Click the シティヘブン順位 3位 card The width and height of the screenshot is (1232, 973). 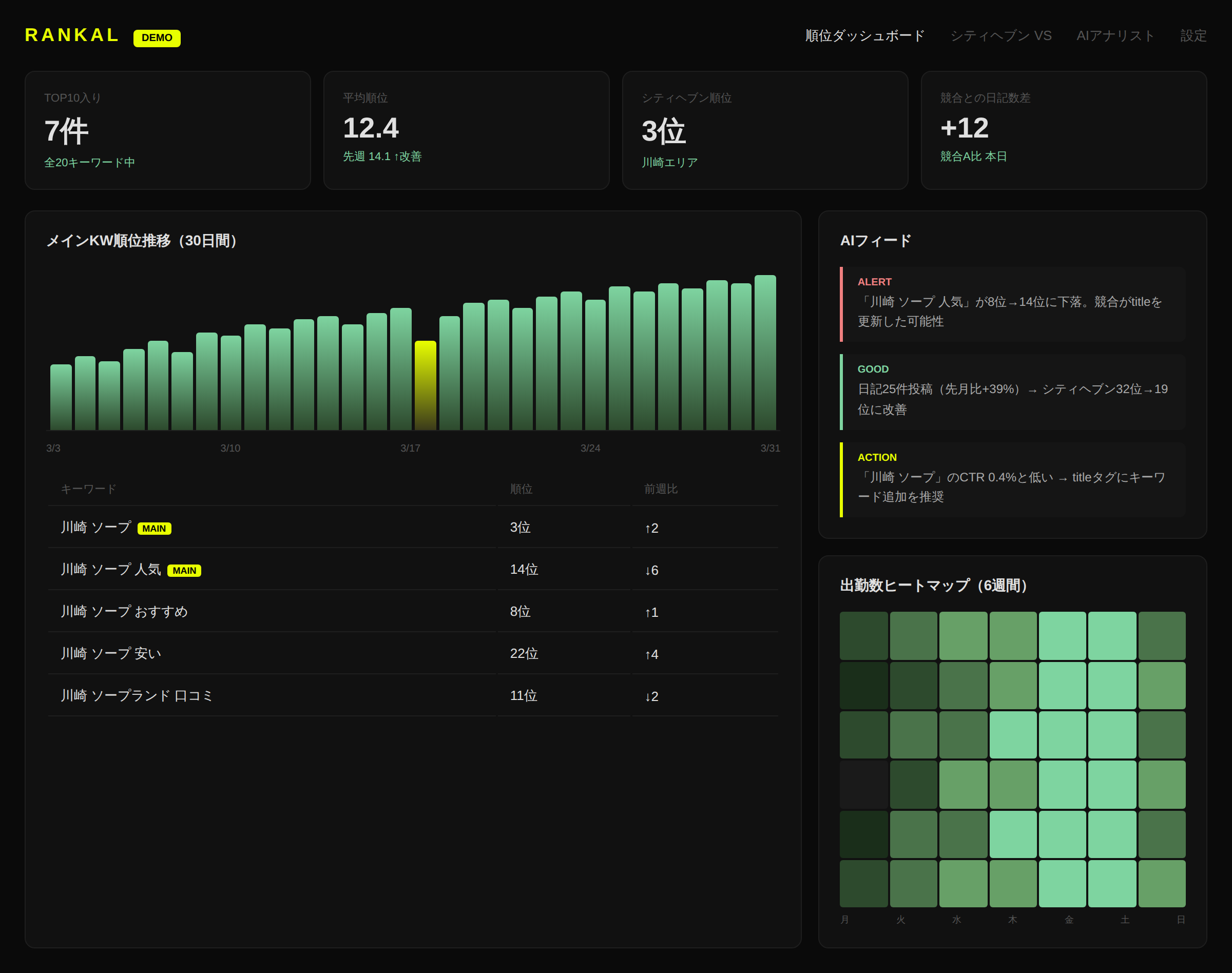pos(765,130)
